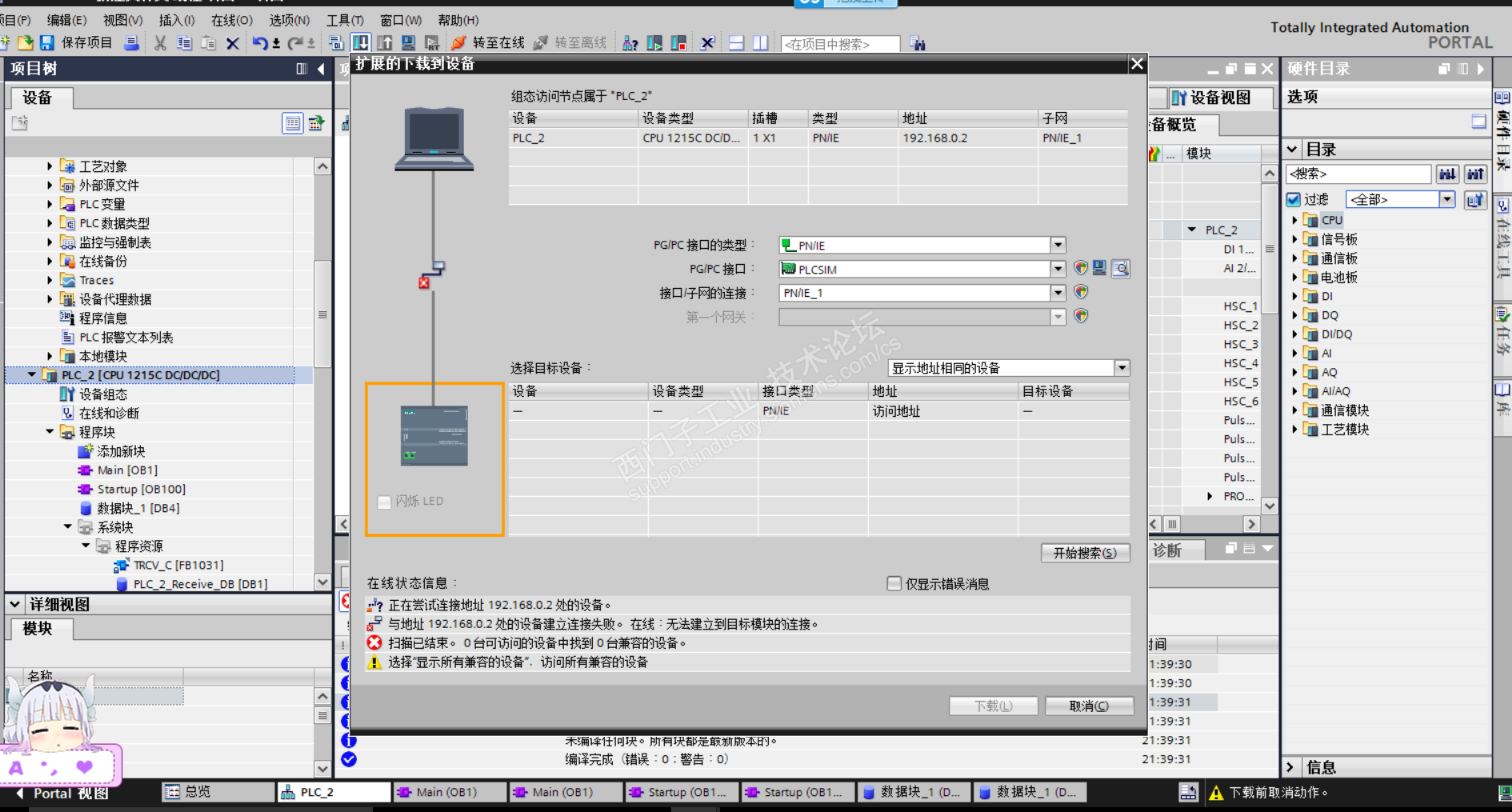Screen dimensions: 1512x812
Task: Click the Download to device icon
Action: tap(361, 42)
